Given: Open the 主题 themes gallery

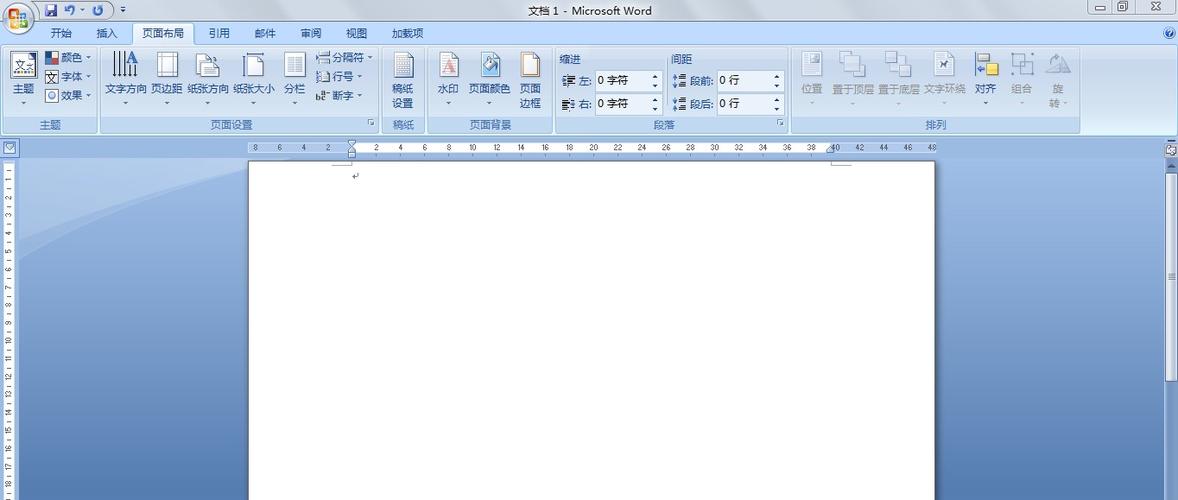Looking at the screenshot, I should tap(23, 79).
